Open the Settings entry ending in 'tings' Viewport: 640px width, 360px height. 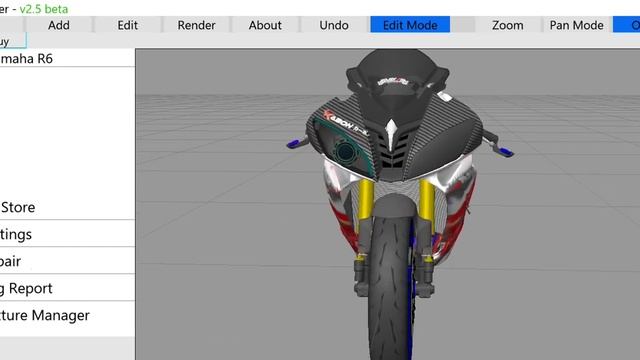click(67, 234)
